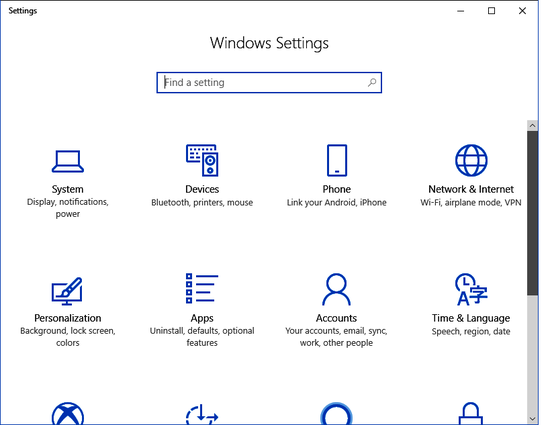The height and width of the screenshot is (425, 550).
Task: Click "Wi-Fi, airplane mode, VPN" text
Action: 471,203
